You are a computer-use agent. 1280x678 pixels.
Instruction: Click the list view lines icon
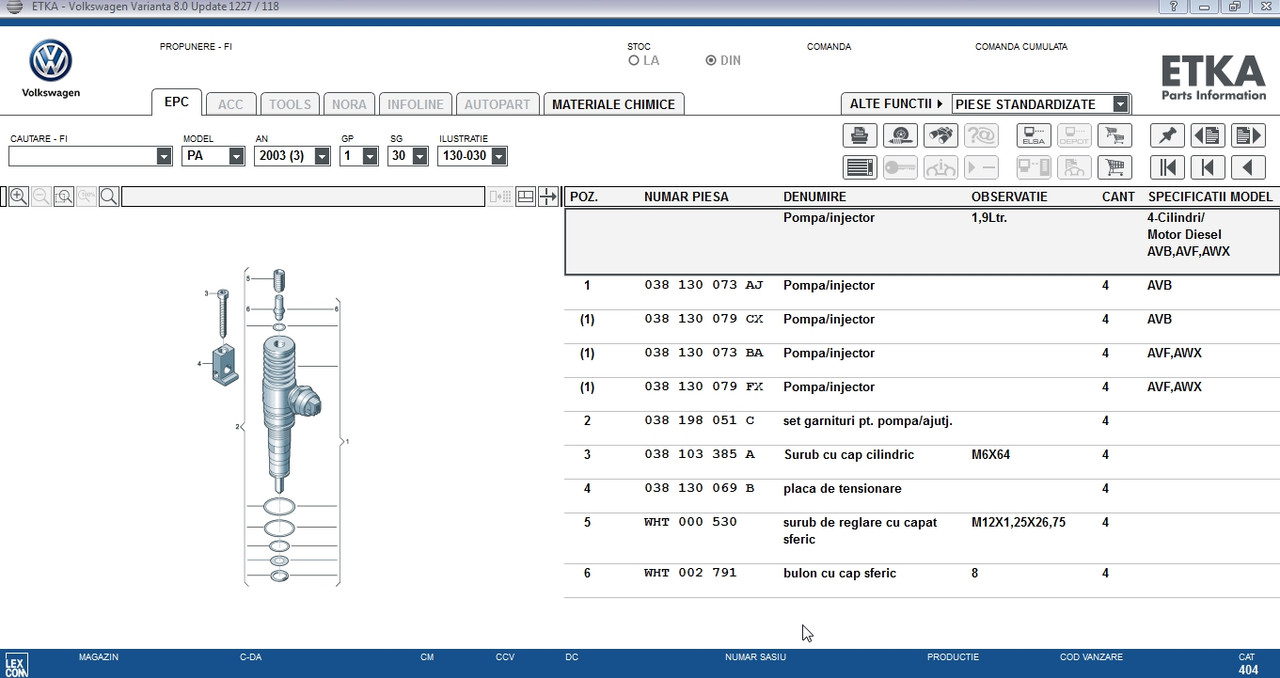(860, 167)
